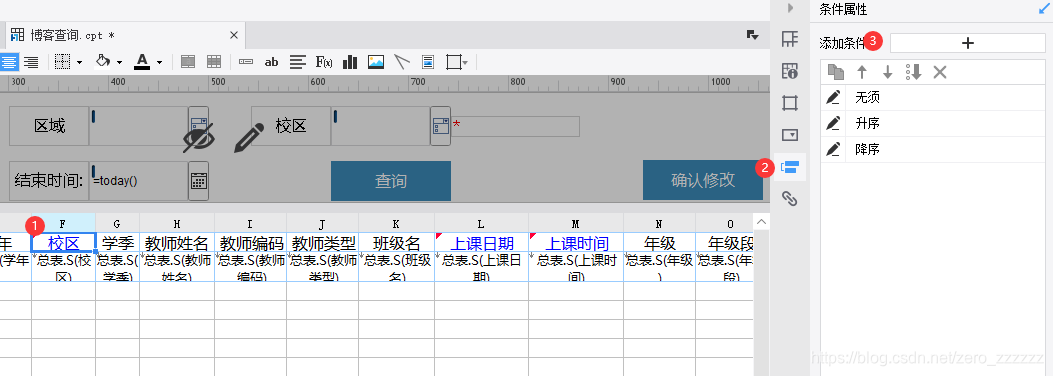Open the floating element panel icon
The image size is (1053, 376).
coord(790,103)
